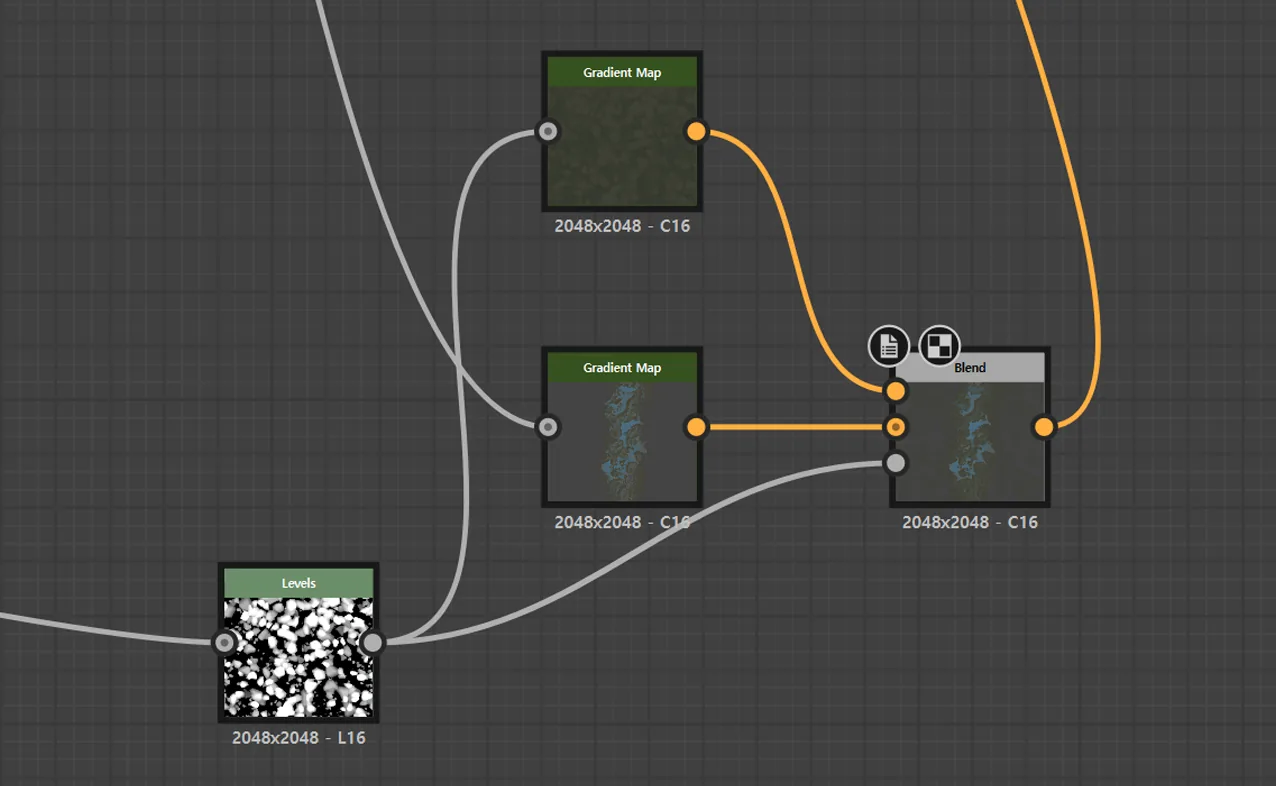Click the checkerboard badge icon above the Blend node
1276x786 pixels.
coord(939,346)
